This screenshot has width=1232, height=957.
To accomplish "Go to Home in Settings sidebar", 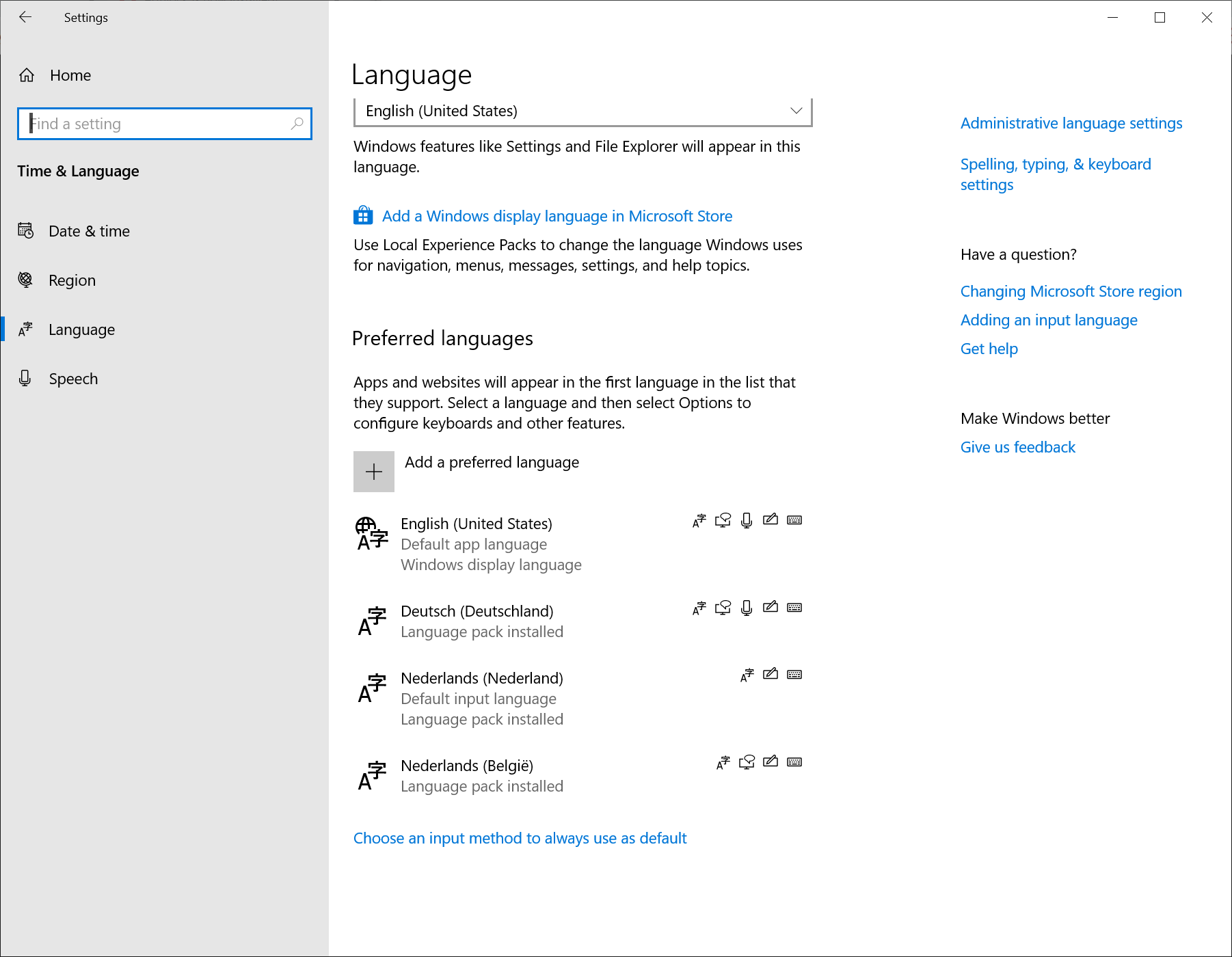I will point(164,75).
